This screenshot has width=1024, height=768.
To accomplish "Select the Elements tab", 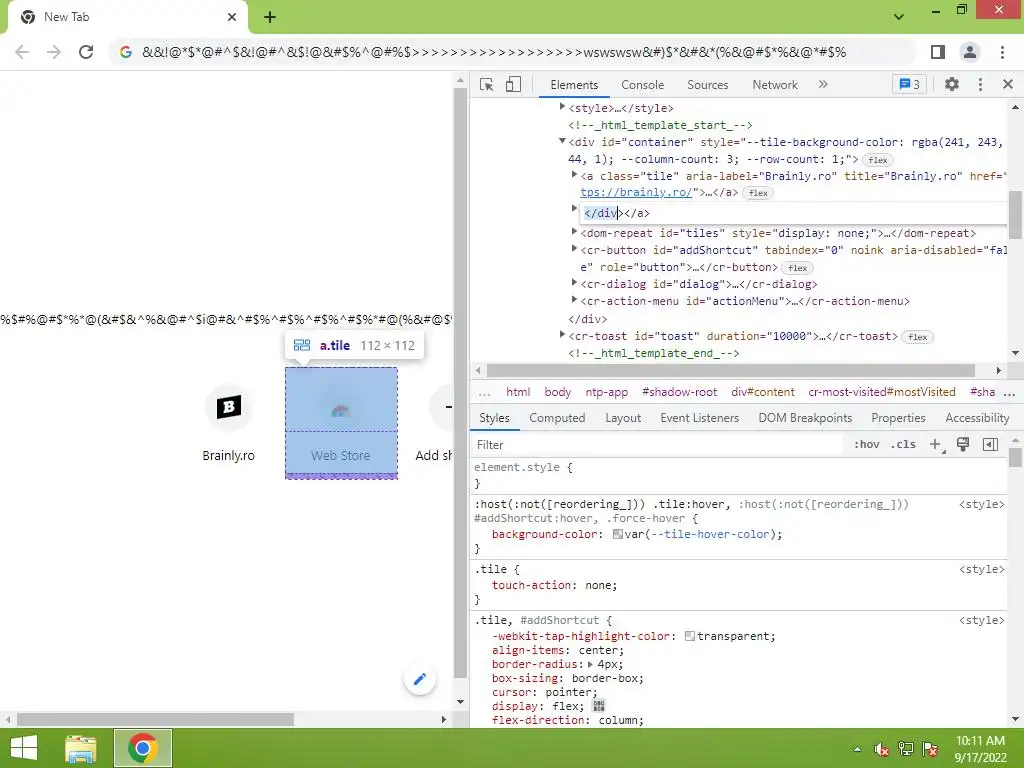I will 574,85.
